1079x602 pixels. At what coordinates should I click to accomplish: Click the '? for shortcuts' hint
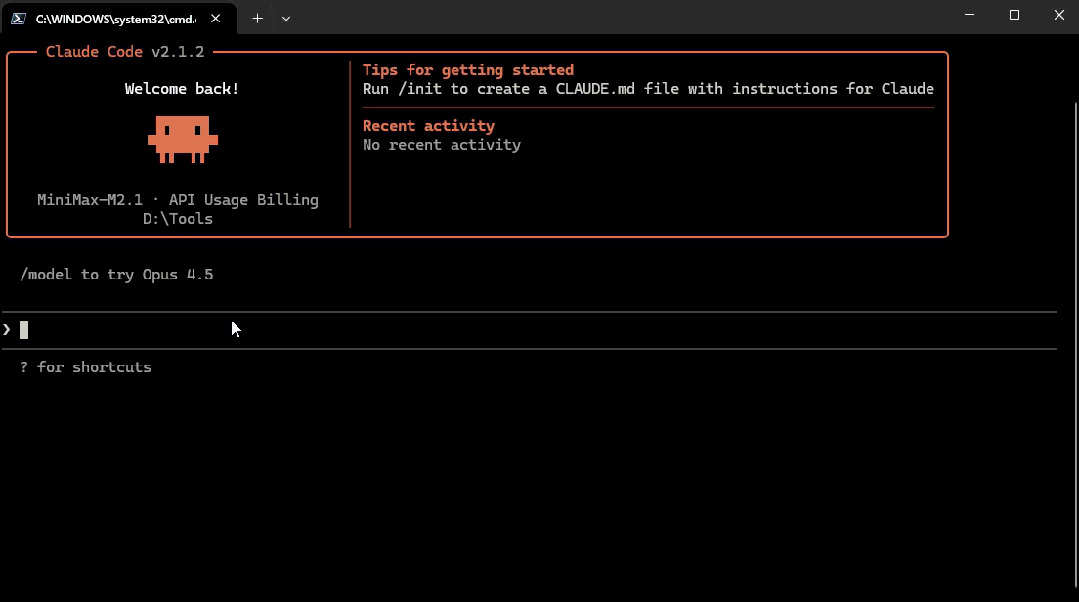(x=86, y=367)
